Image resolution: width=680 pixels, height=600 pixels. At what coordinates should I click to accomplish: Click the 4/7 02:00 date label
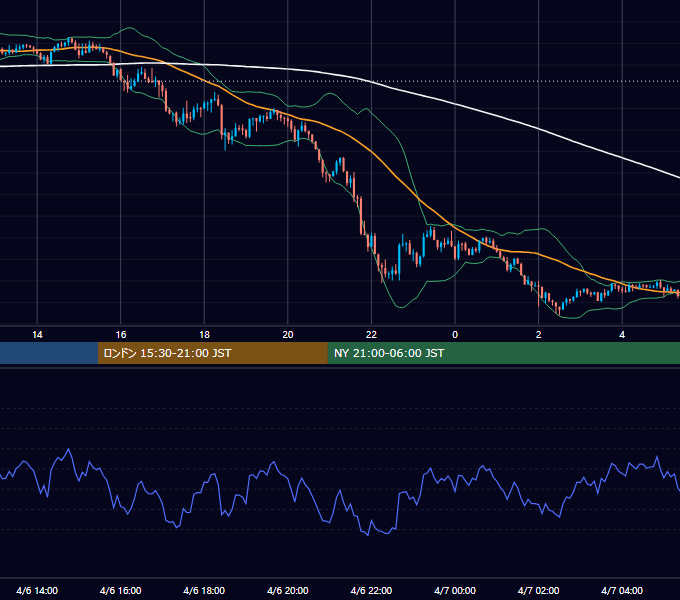[x=538, y=591]
